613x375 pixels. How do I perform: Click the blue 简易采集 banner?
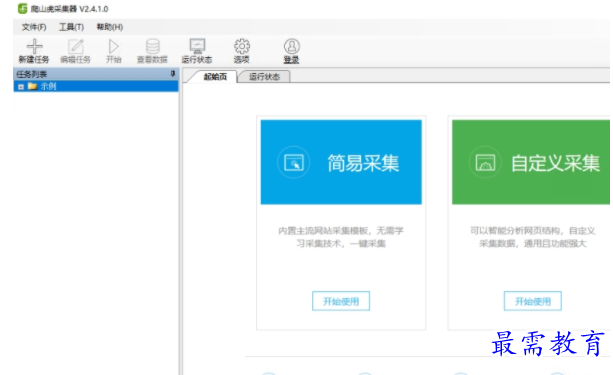tap(341, 162)
